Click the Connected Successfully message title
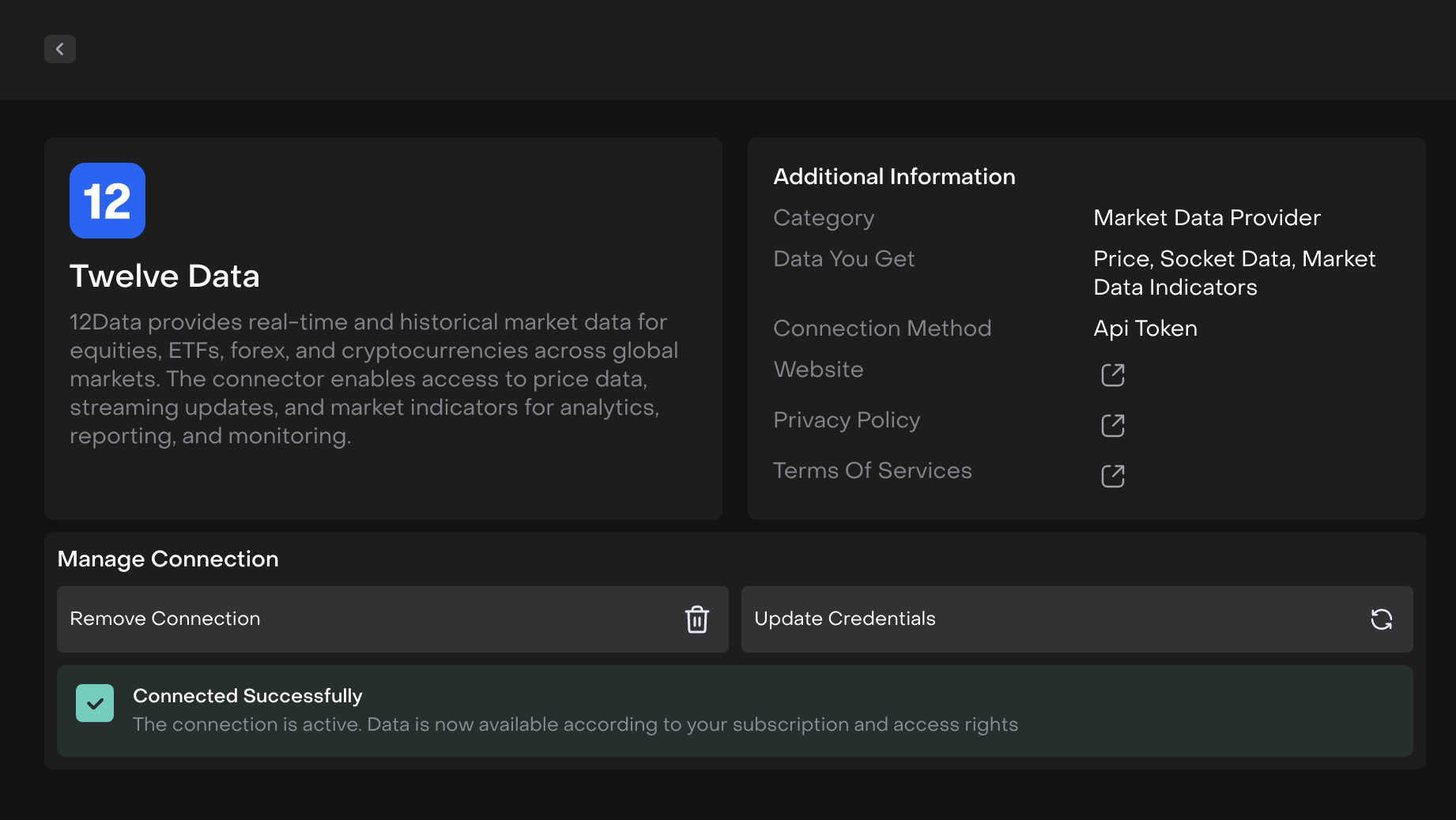 (x=247, y=696)
